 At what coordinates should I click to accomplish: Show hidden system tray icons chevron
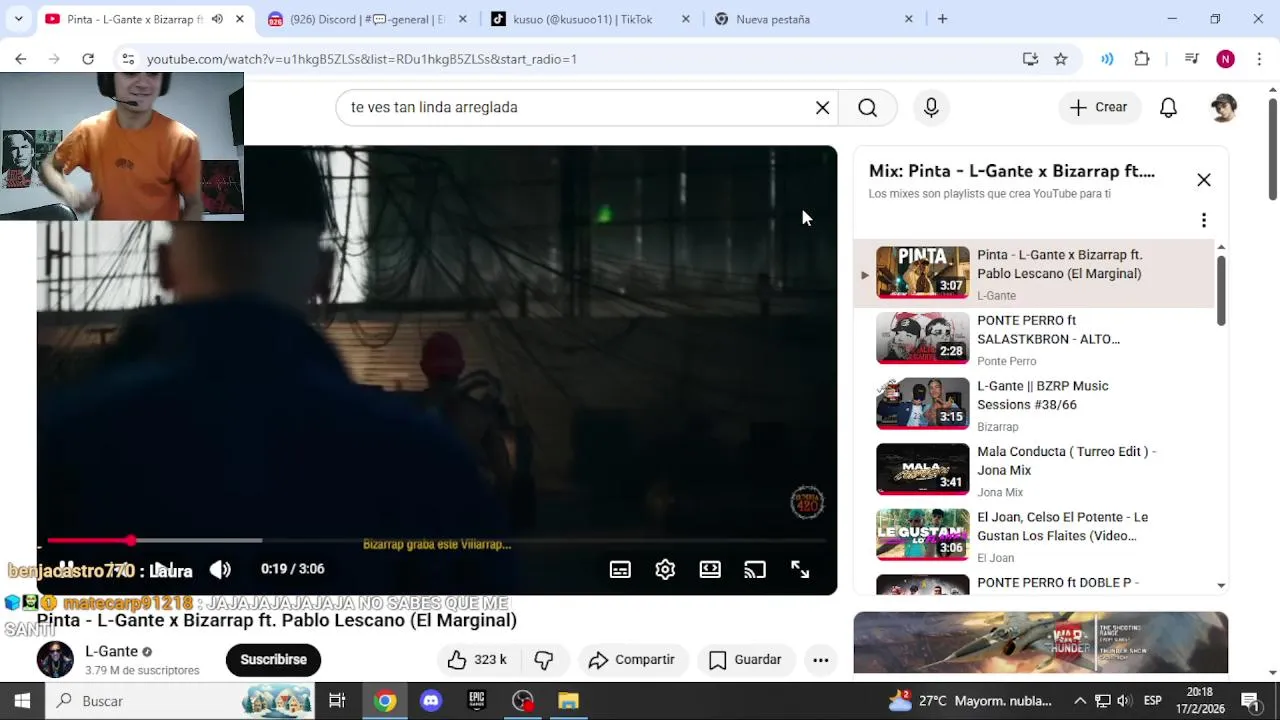1080,701
